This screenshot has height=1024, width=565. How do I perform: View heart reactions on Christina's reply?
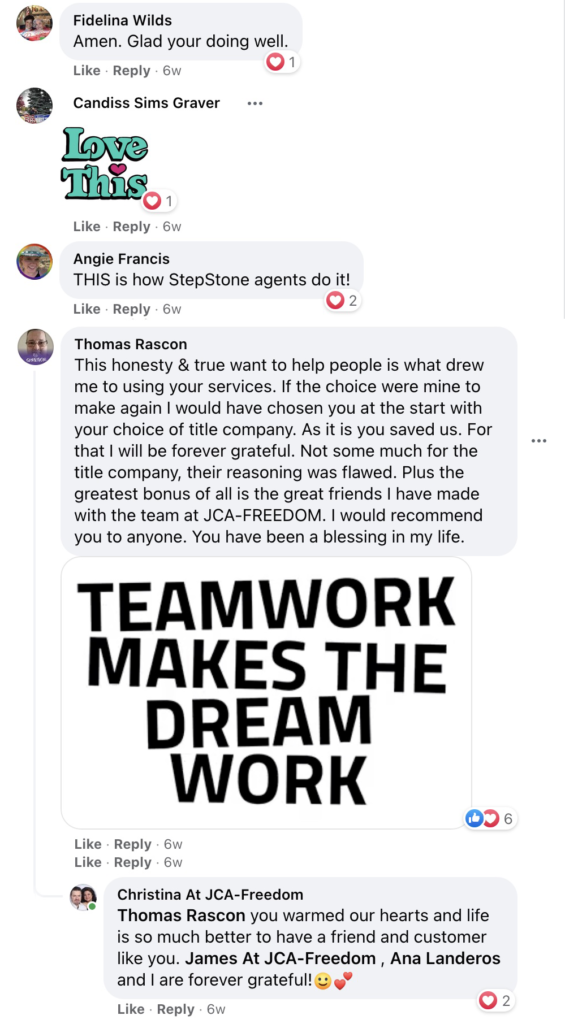(495, 1000)
